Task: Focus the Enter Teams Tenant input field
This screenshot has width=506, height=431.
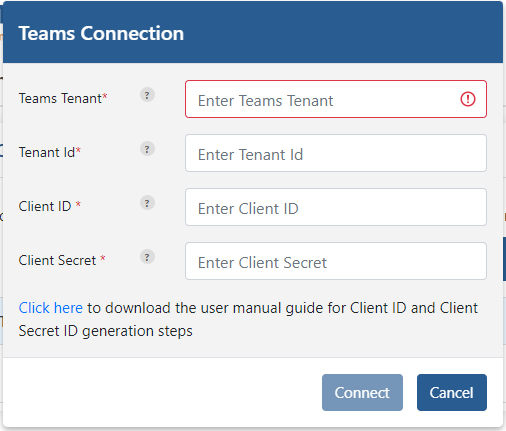Action: (336, 99)
